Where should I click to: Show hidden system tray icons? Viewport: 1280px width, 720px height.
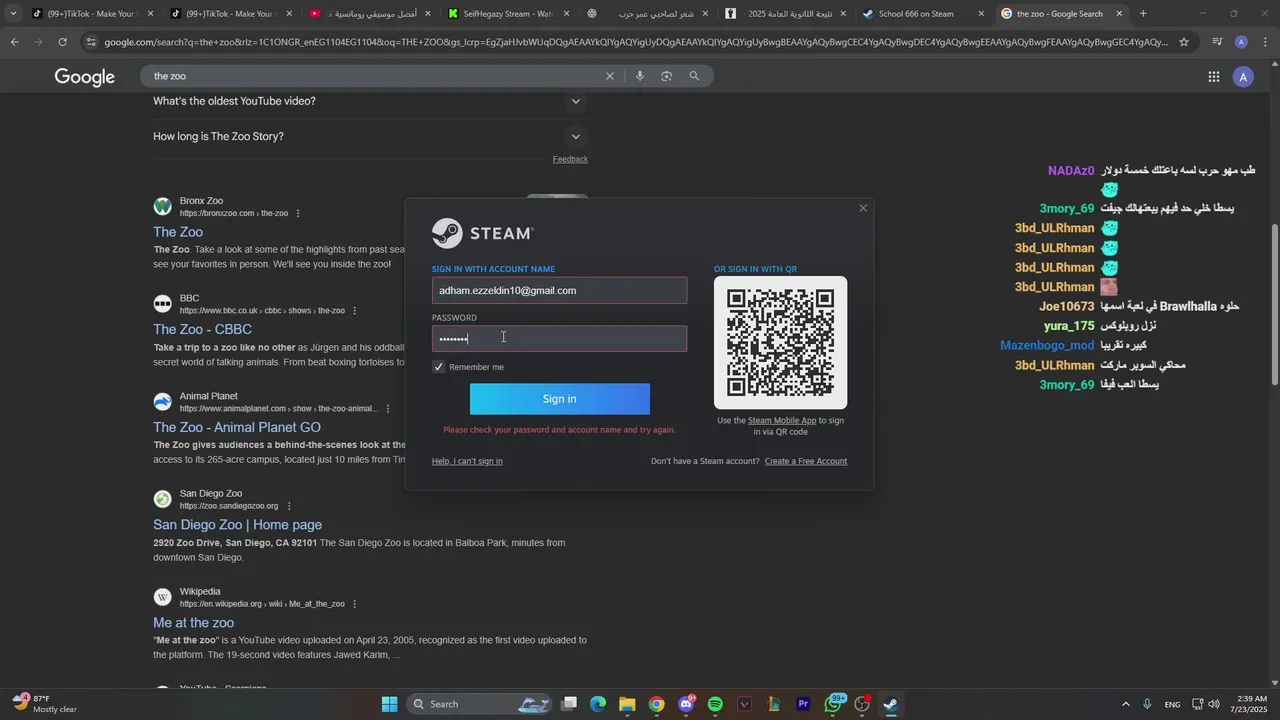click(1125, 704)
